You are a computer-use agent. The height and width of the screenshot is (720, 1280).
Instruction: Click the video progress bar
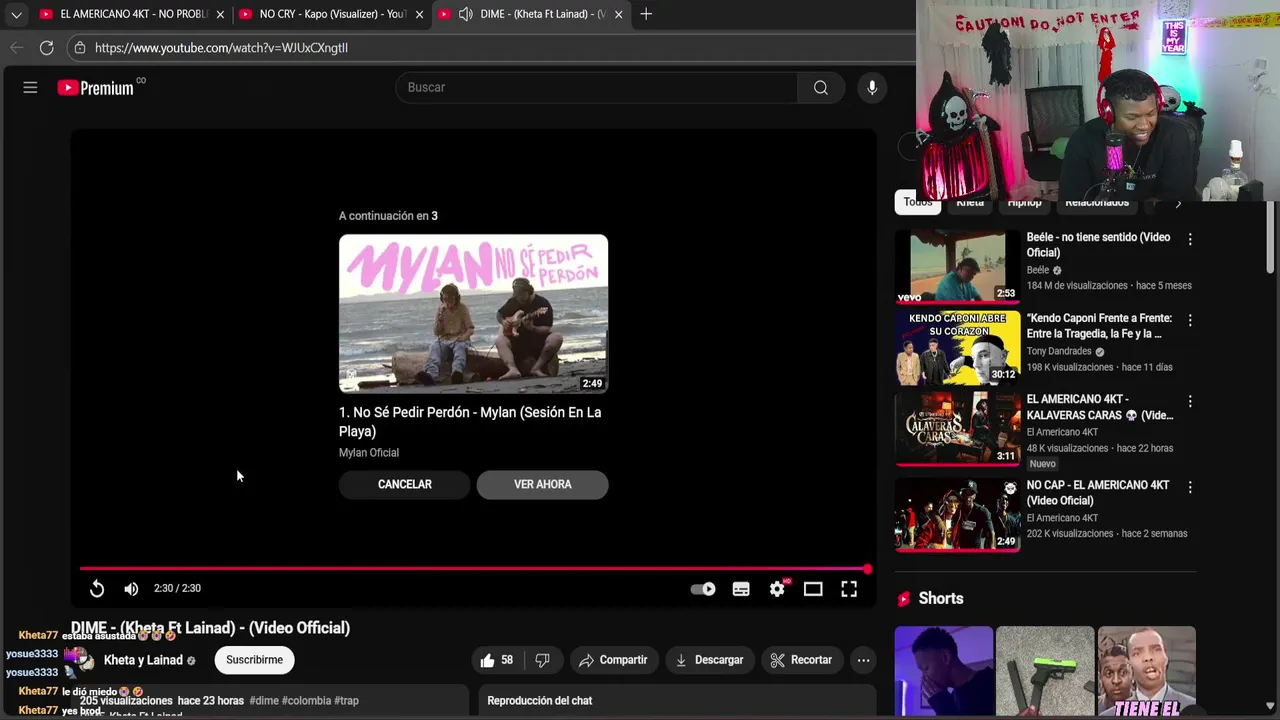click(473, 568)
